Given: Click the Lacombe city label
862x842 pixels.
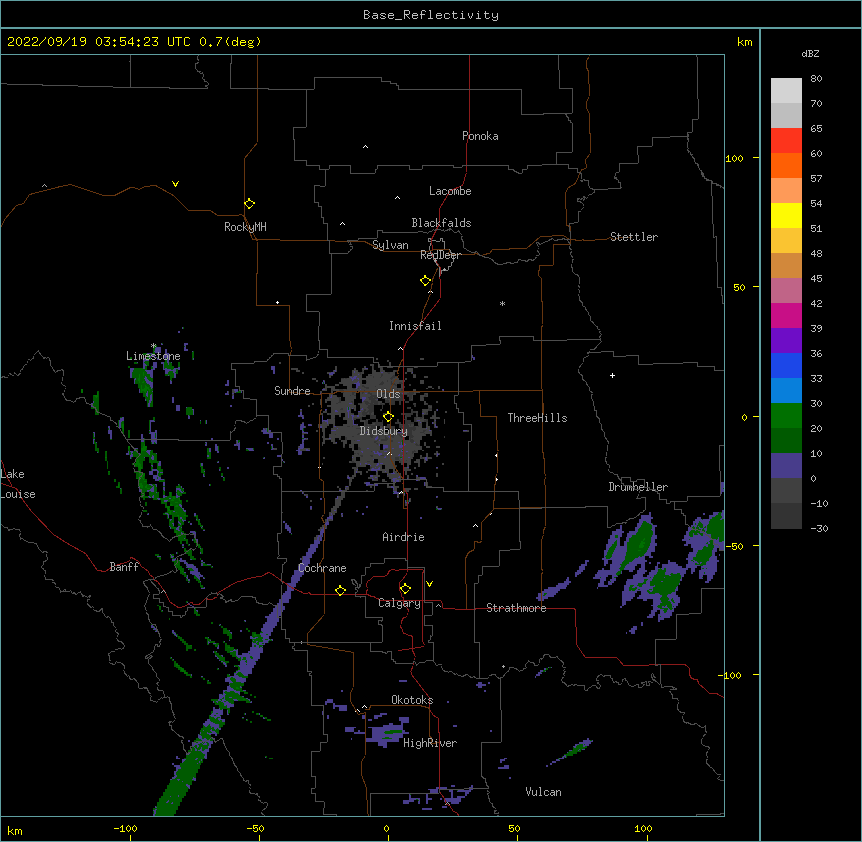Looking at the screenshot, I should (450, 191).
